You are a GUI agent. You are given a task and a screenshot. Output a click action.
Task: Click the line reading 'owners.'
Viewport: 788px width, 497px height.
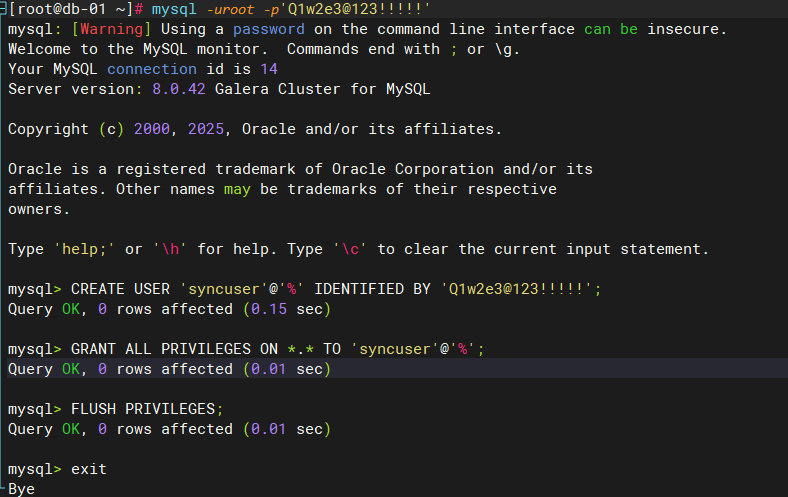click(x=39, y=209)
